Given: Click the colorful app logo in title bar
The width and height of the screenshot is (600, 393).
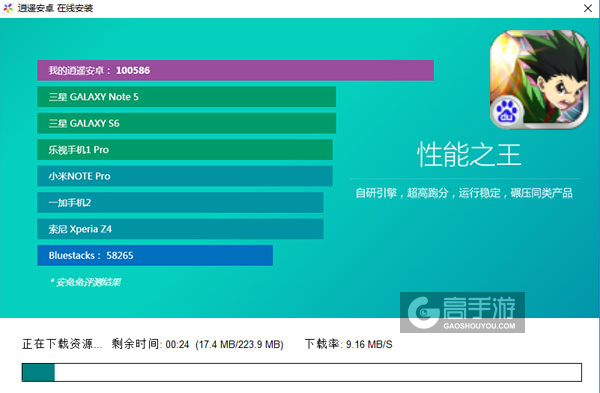Looking at the screenshot, I should pyautogui.click(x=8, y=8).
